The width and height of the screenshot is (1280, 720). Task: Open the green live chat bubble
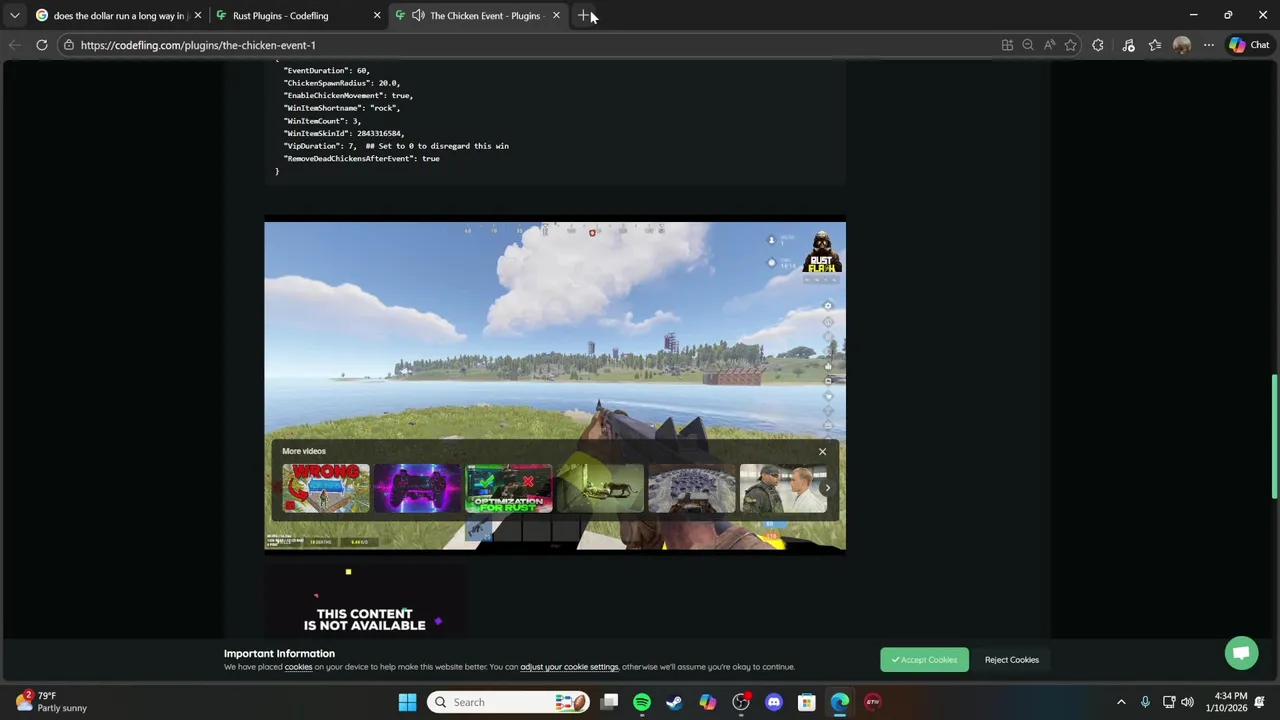click(1241, 653)
